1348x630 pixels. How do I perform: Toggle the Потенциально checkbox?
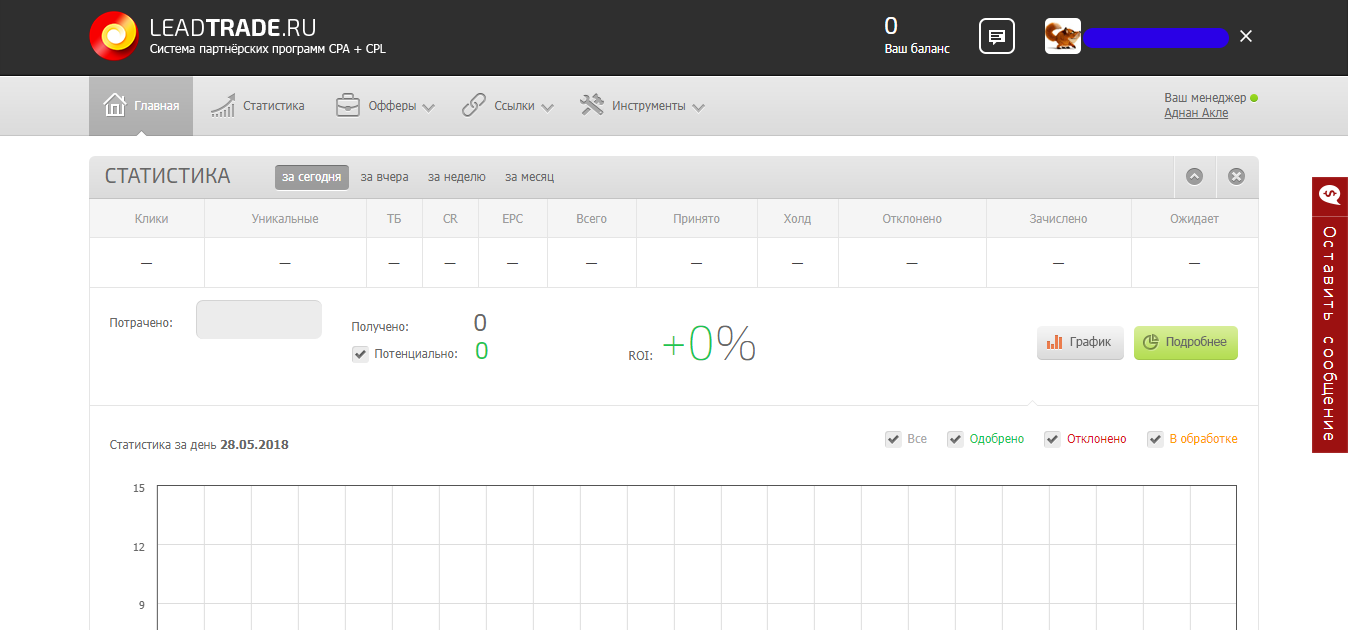[x=360, y=354]
